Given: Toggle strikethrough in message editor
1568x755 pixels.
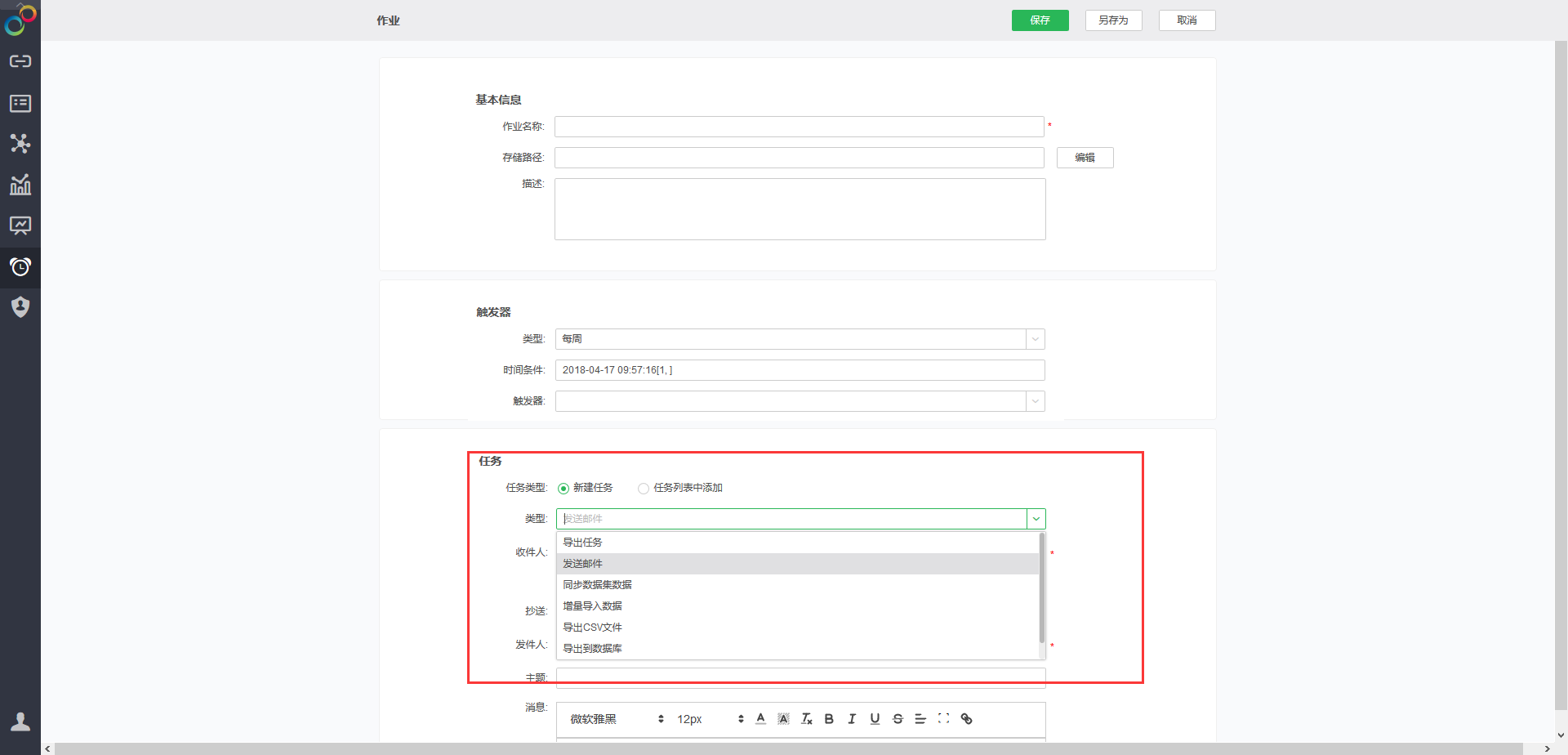Looking at the screenshot, I should click(898, 719).
